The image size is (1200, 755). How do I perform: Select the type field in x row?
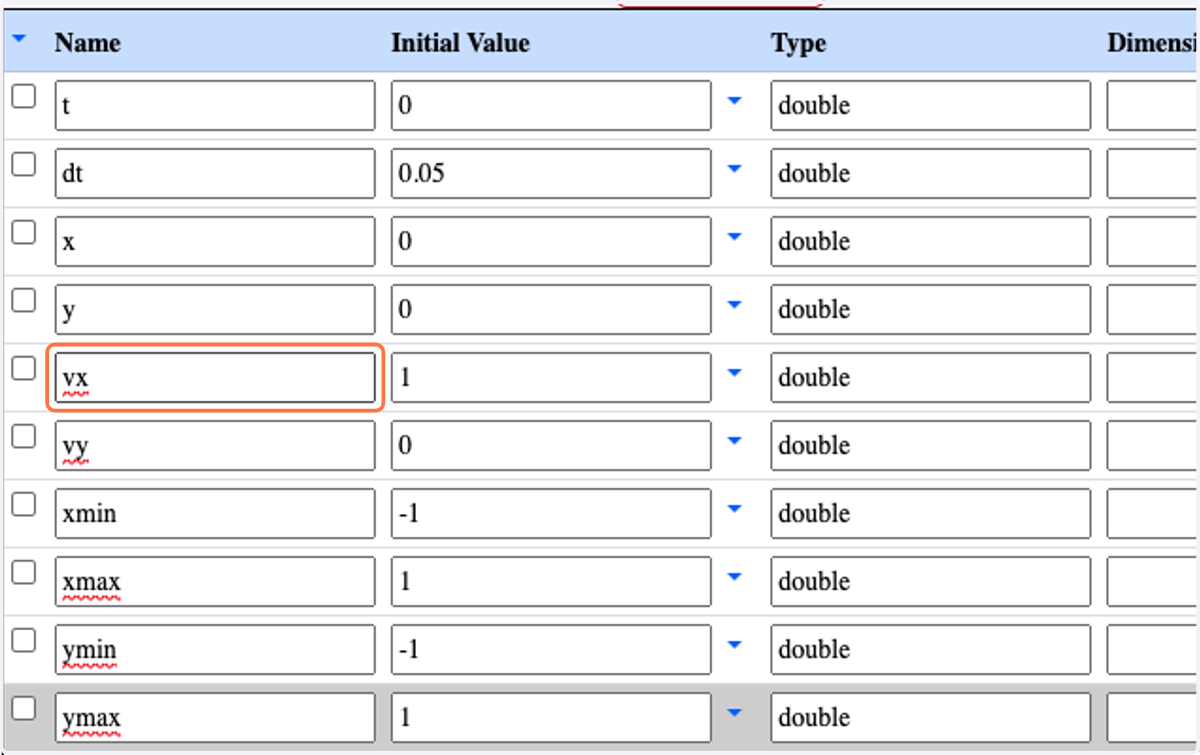(x=931, y=242)
